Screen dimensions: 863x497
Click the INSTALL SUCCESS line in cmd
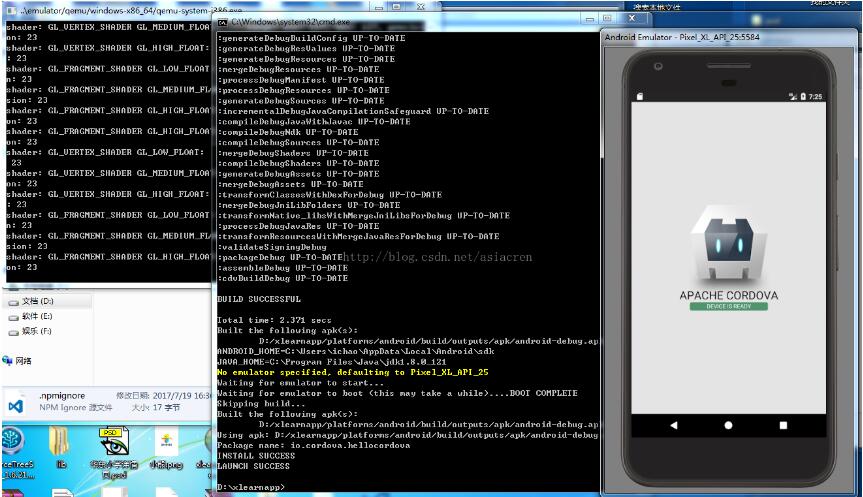(256, 456)
